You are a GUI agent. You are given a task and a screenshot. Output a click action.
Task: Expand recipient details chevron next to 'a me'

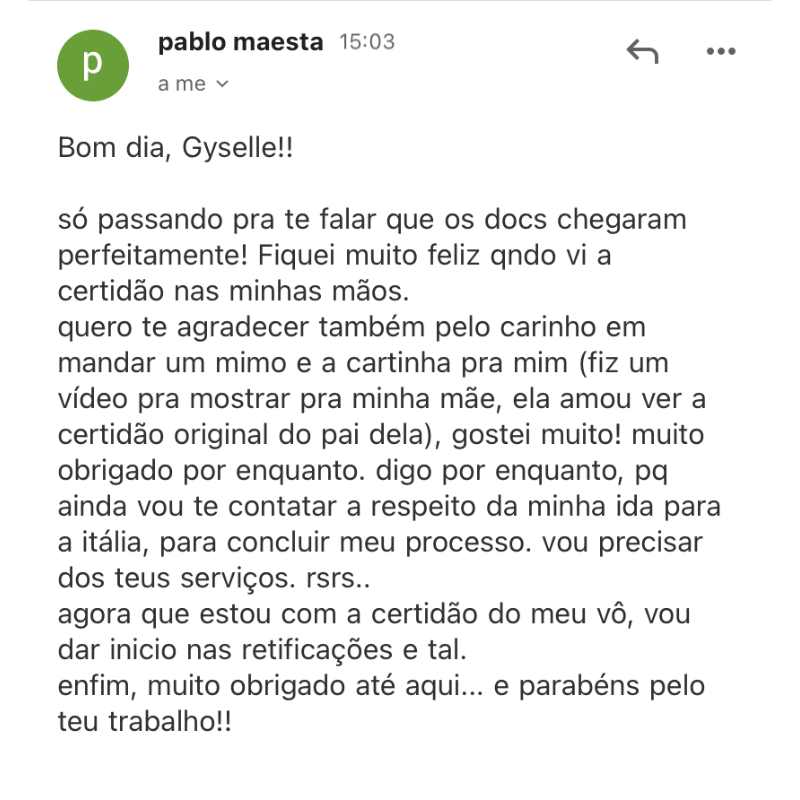222,84
